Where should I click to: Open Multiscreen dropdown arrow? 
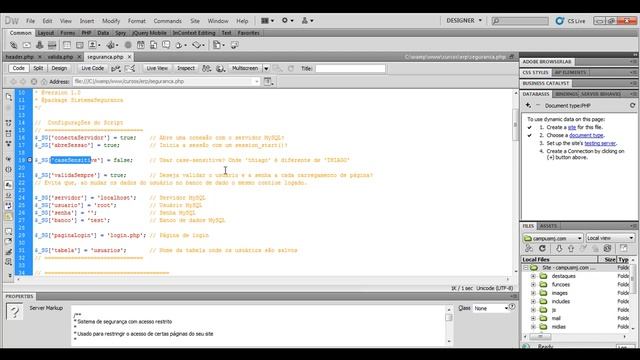pyautogui.click(x=266, y=69)
